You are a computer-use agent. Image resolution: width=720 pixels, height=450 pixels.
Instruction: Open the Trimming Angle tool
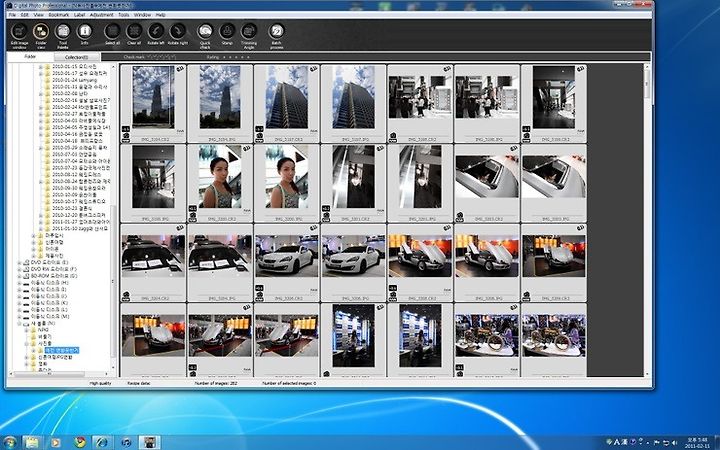pos(249,35)
